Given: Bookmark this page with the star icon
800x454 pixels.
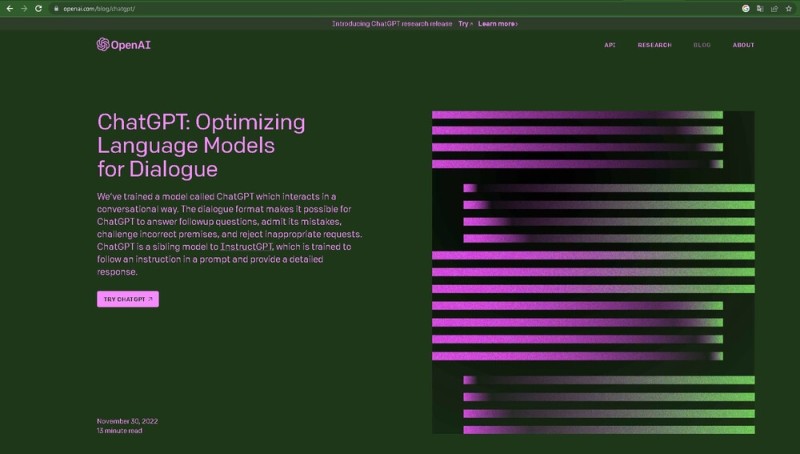Looking at the screenshot, I should pos(788,9).
